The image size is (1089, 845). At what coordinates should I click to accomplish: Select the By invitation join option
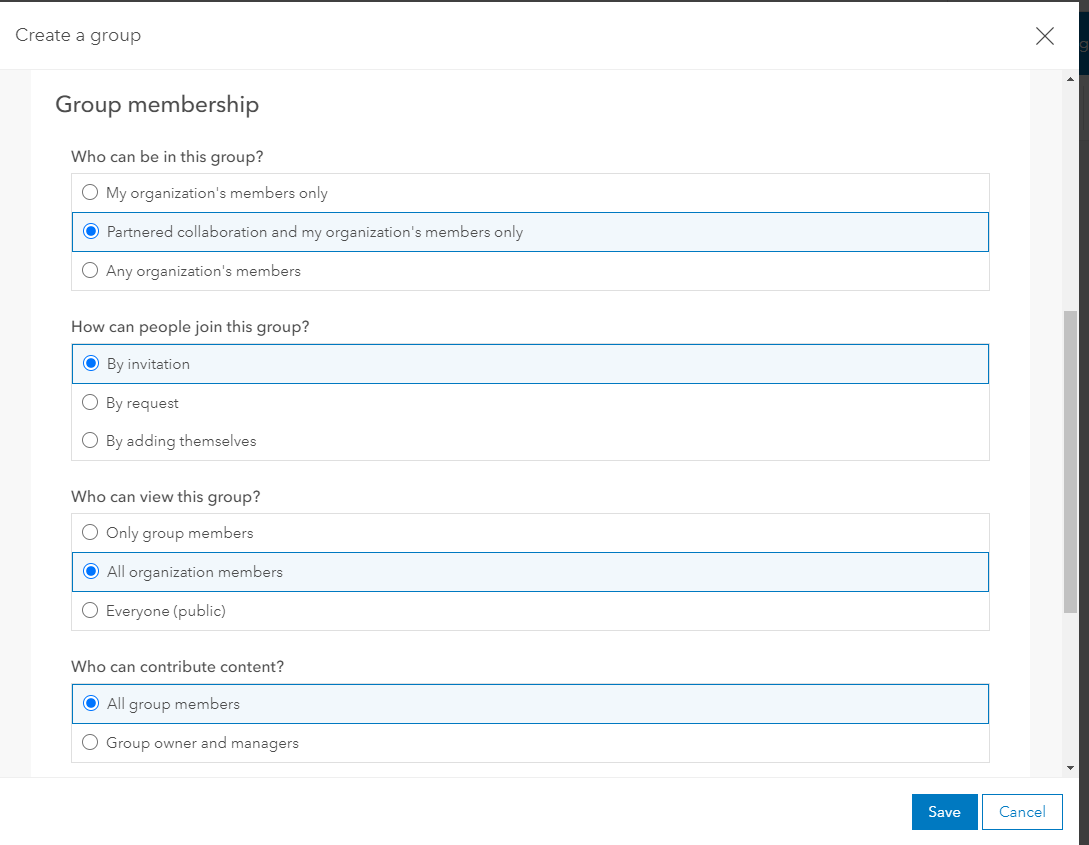(91, 364)
